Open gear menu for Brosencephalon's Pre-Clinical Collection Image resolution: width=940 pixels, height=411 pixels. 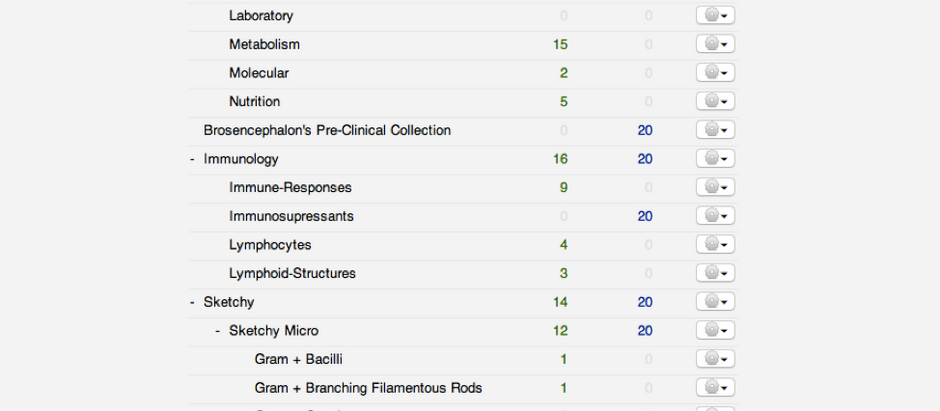click(715, 130)
